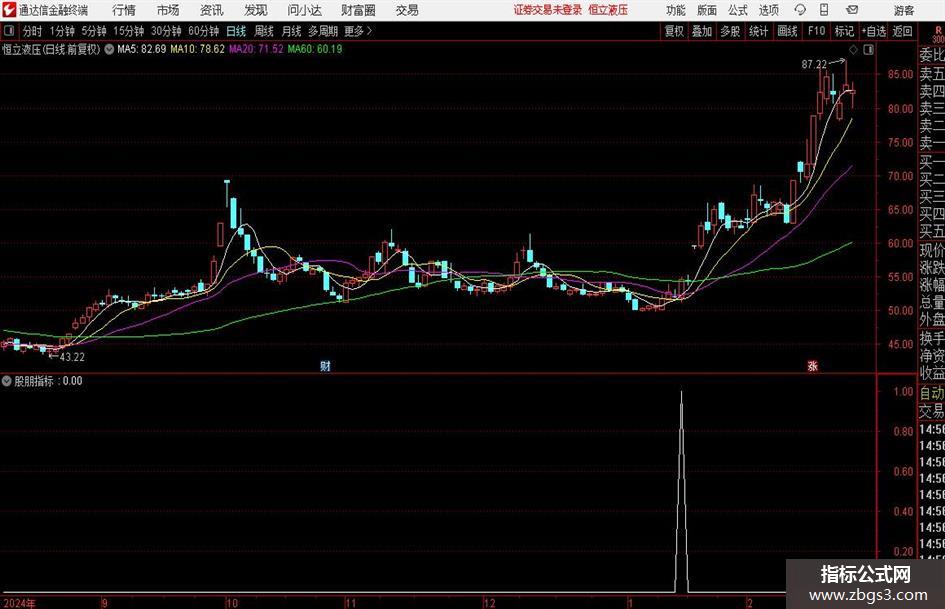This screenshot has width=945, height=609.
Task: Click the 股朋指标 : 0.00 indicator label
Action: click(x=48, y=381)
